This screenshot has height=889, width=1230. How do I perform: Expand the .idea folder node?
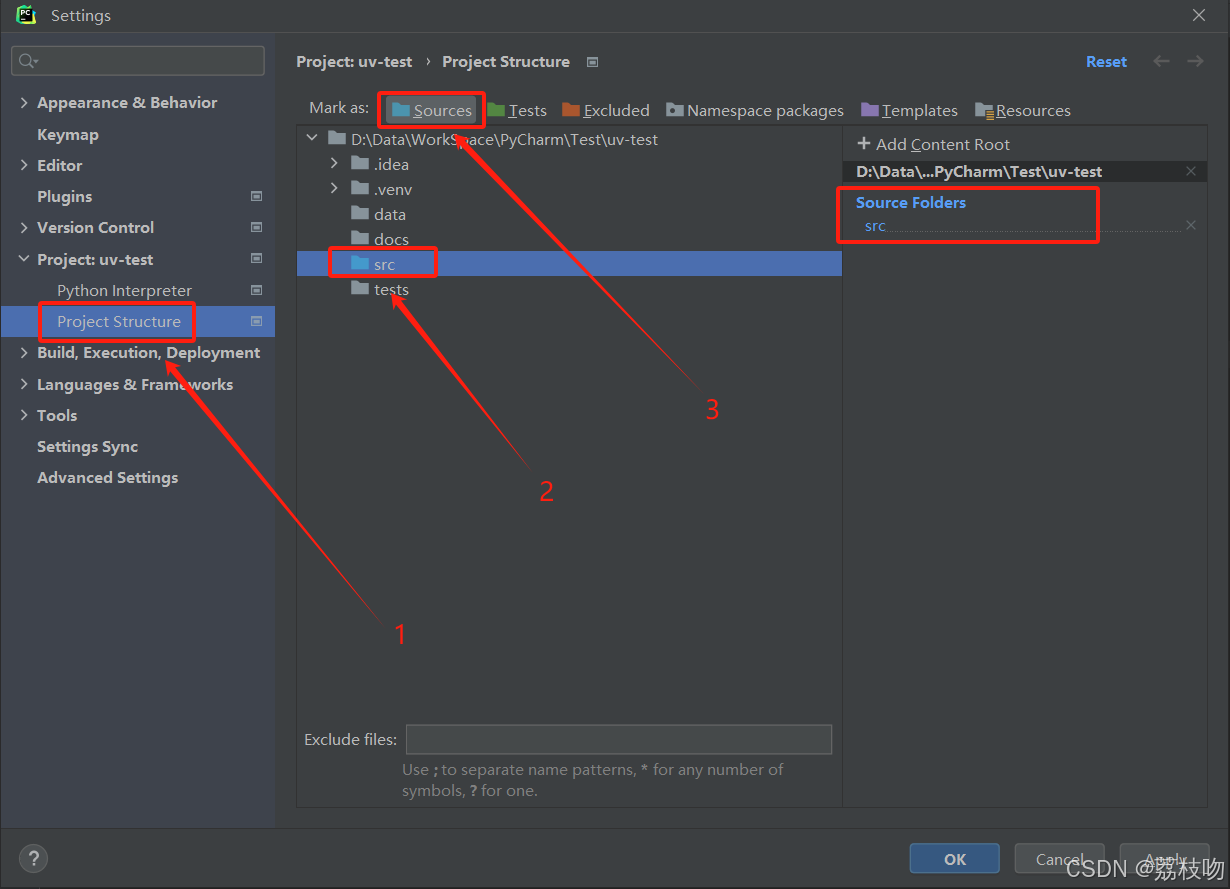click(x=335, y=164)
